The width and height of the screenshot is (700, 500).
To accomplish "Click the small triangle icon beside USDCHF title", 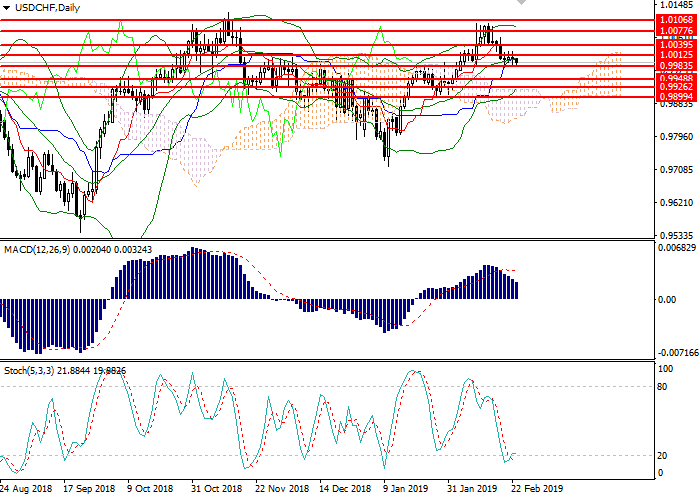I will coord(7,8).
